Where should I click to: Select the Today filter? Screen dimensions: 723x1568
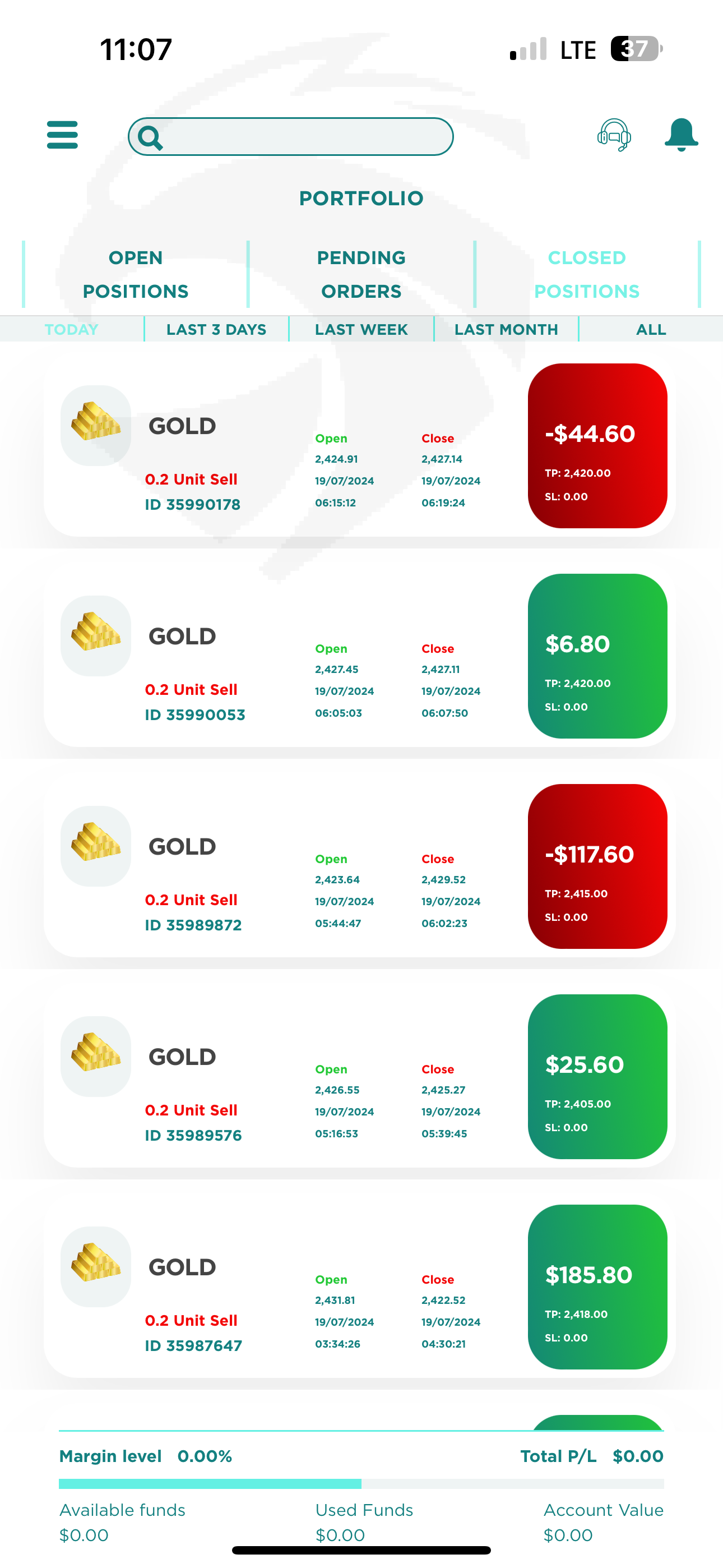click(x=72, y=329)
